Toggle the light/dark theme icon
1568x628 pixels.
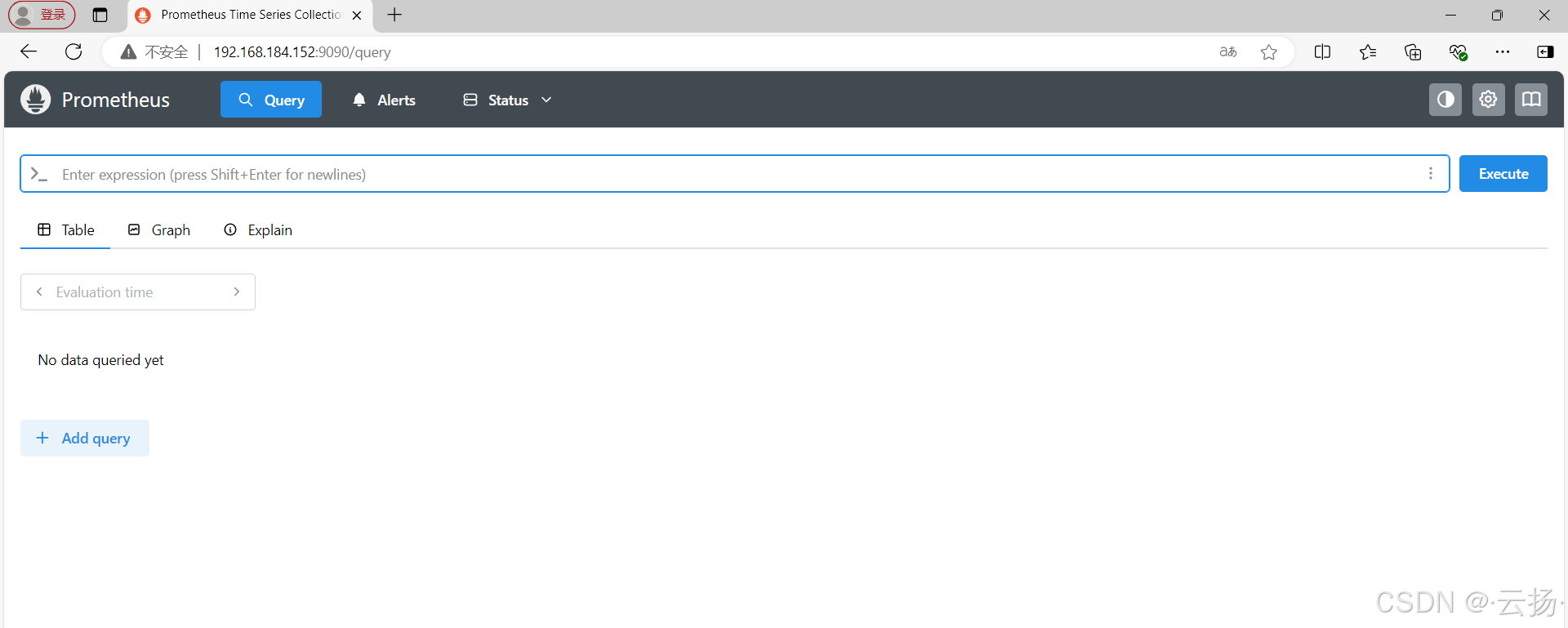pyautogui.click(x=1445, y=100)
